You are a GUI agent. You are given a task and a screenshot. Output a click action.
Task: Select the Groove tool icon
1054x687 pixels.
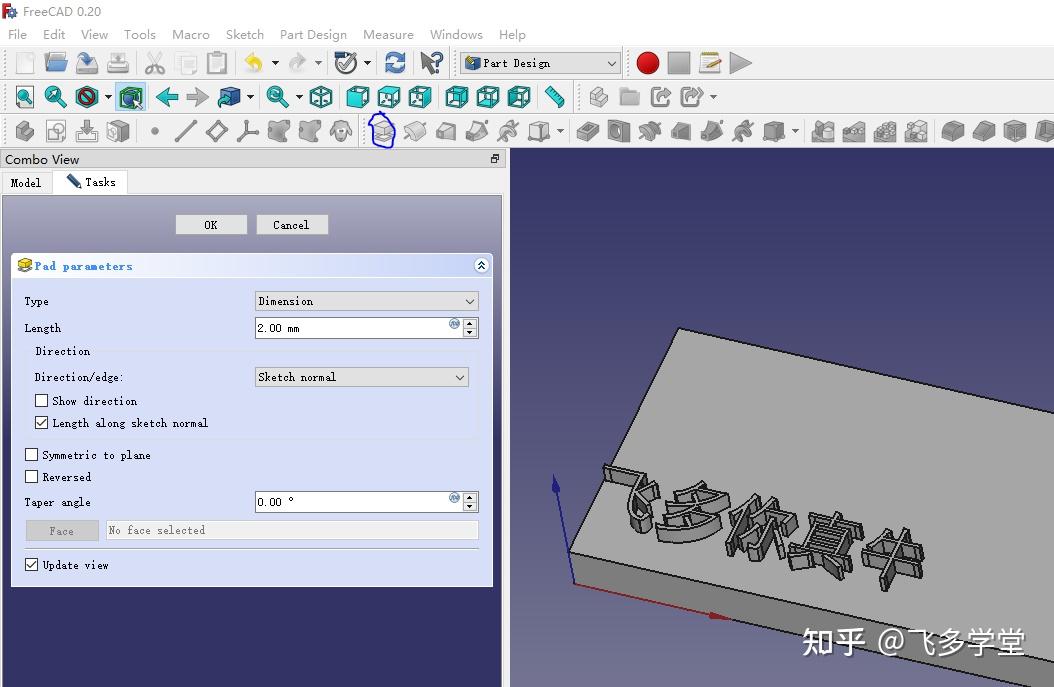coord(649,131)
